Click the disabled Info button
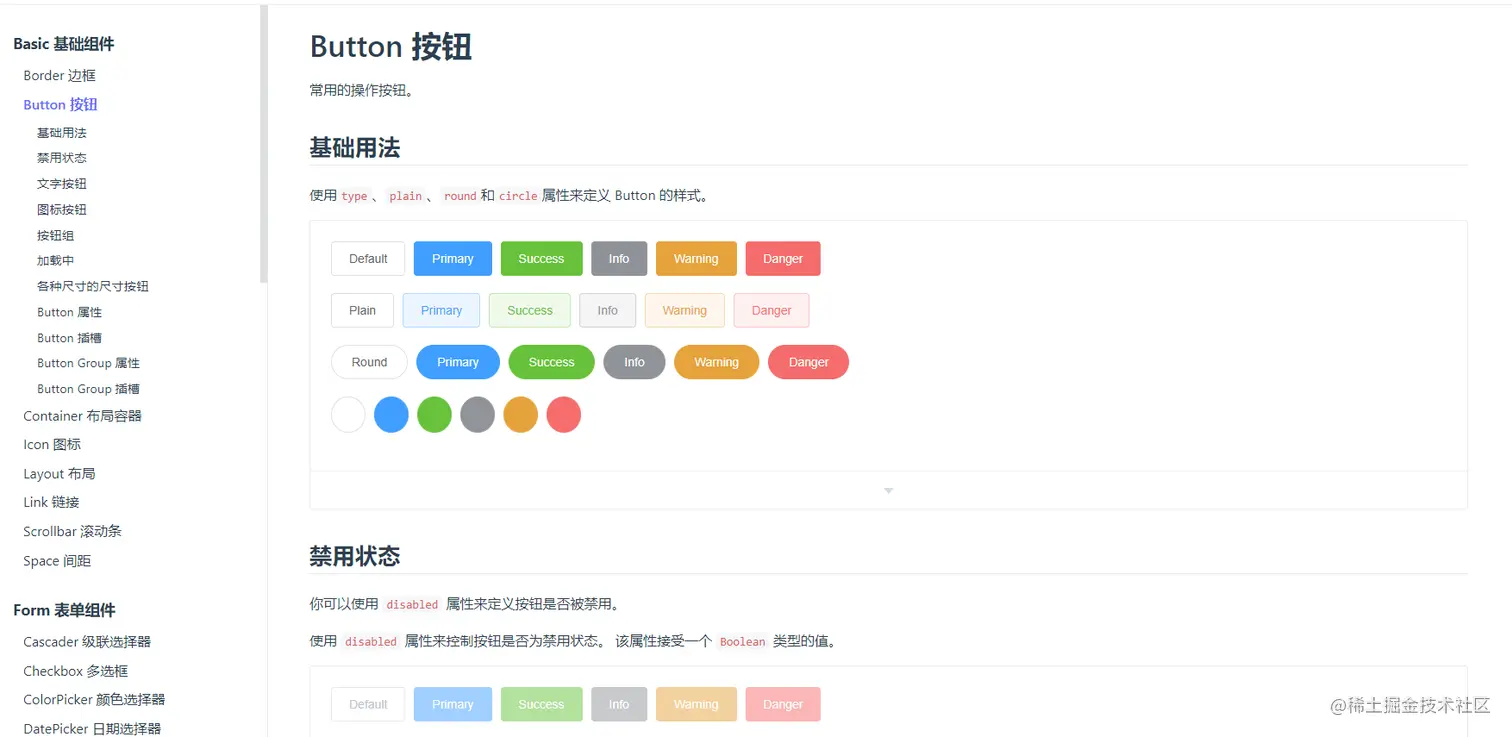Screen dimensions: 1512x737 tap(619, 704)
